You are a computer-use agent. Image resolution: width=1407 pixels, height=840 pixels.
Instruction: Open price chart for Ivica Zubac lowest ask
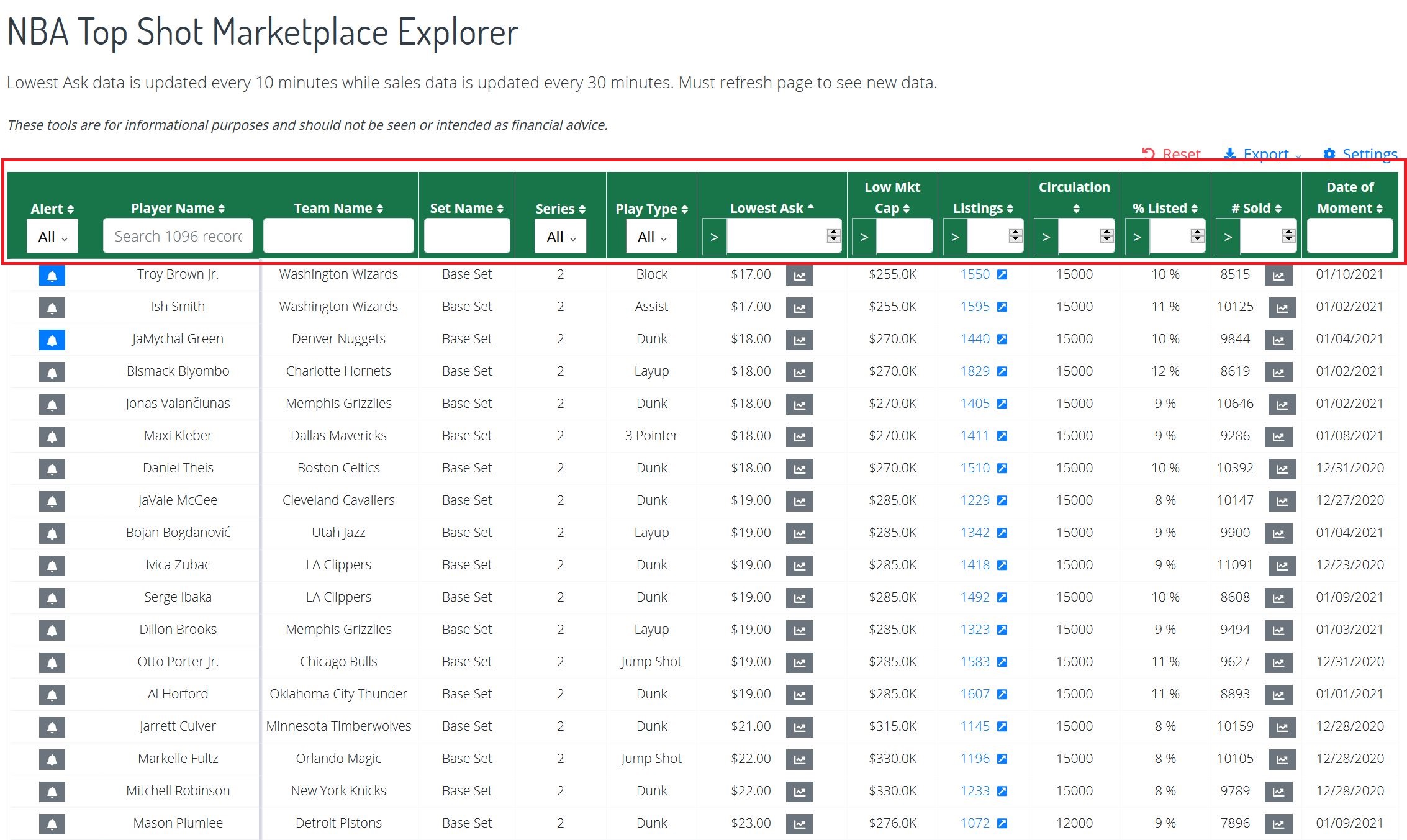coord(800,566)
